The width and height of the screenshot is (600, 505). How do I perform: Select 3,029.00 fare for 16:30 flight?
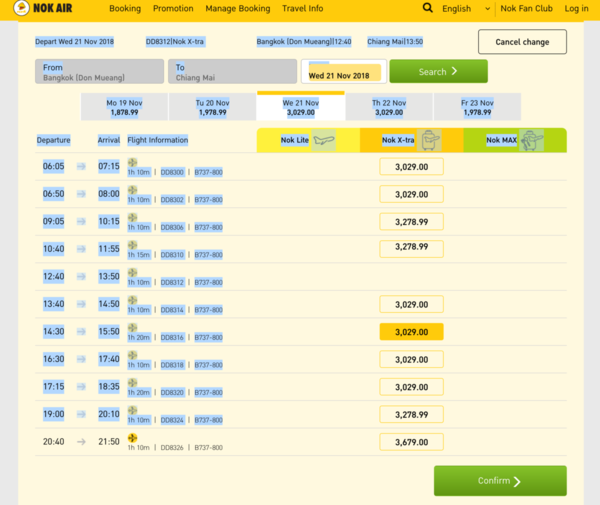pos(411,359)
